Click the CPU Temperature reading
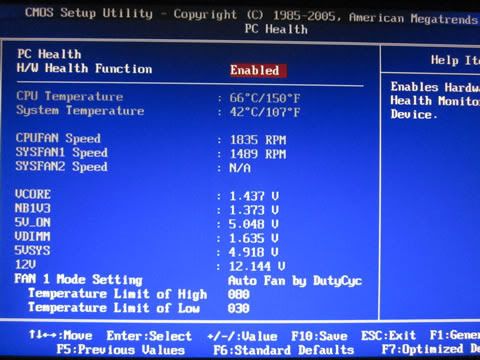The height and width of the screenshot is (360, 480). pyautogui.click(x=265, y=98)
